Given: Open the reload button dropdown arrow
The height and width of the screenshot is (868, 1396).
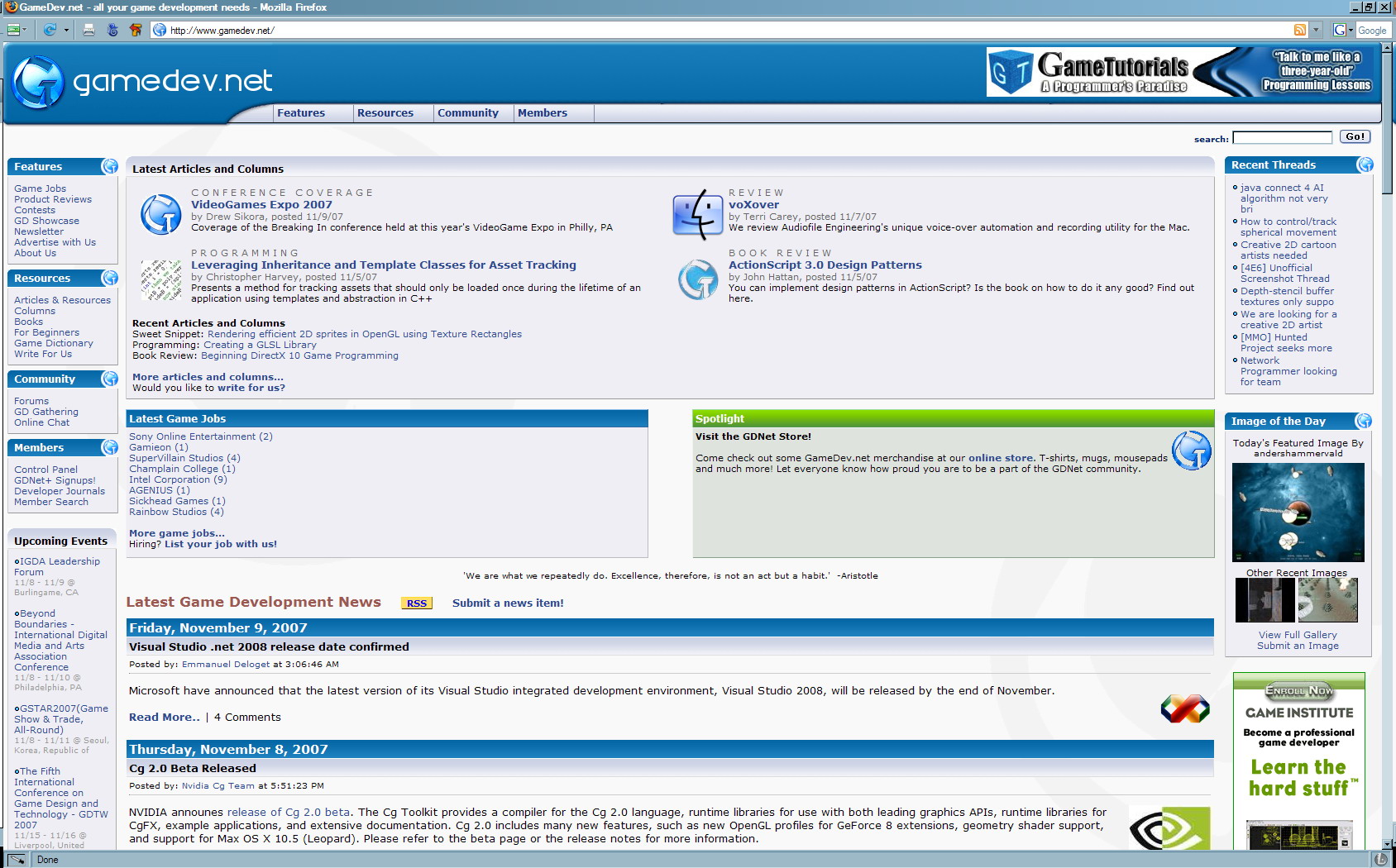Looking at the screenshot, I should pyautogui.click(x=66, y=31).
